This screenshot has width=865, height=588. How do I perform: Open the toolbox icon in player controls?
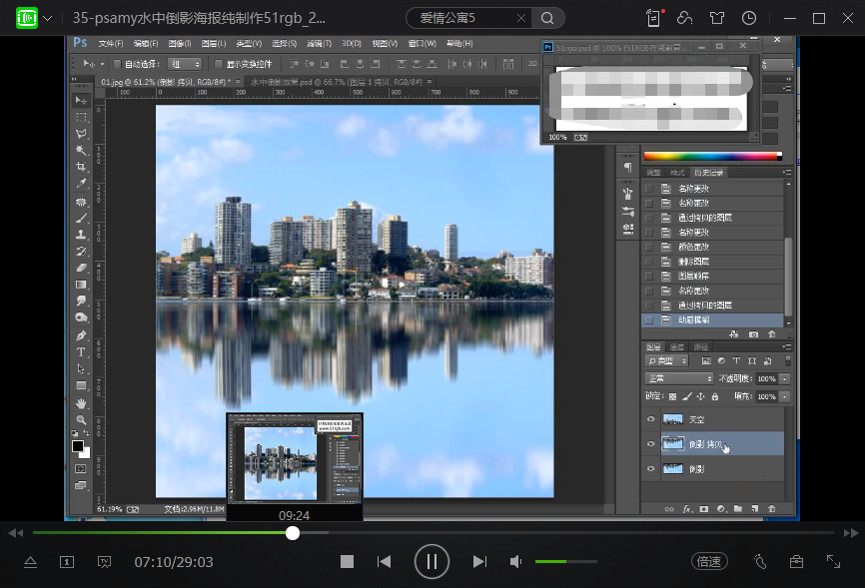pyautogui.click(x=796, y=562)
